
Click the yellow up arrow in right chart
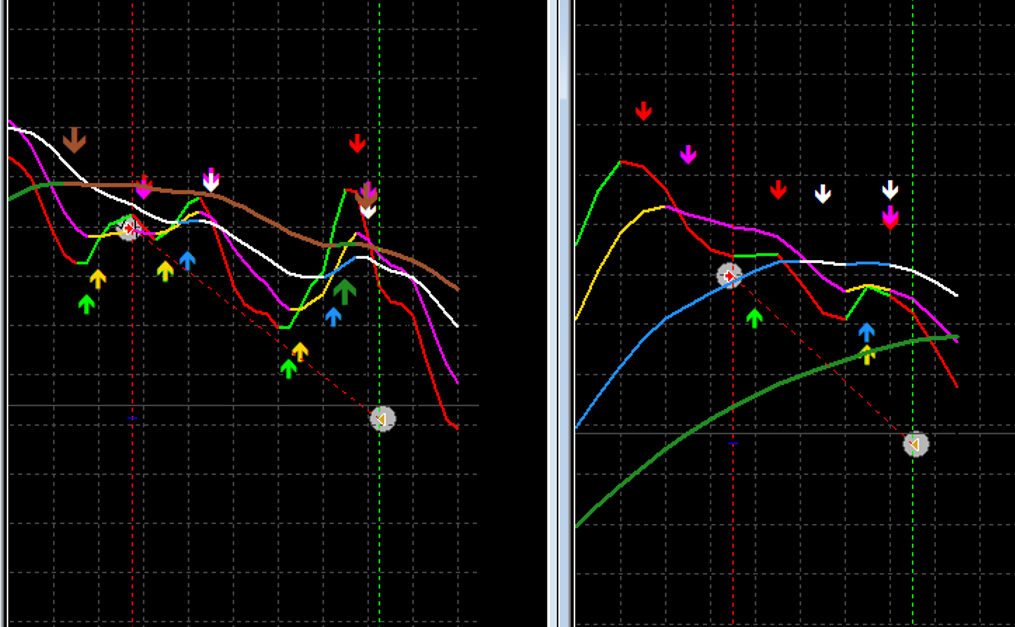867,355
